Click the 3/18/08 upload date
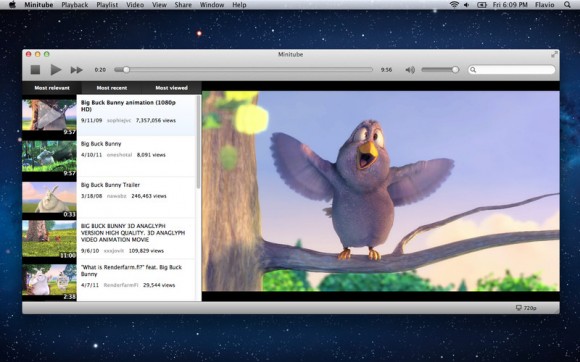This screenshot has height=362, width=580. point(91,196)
